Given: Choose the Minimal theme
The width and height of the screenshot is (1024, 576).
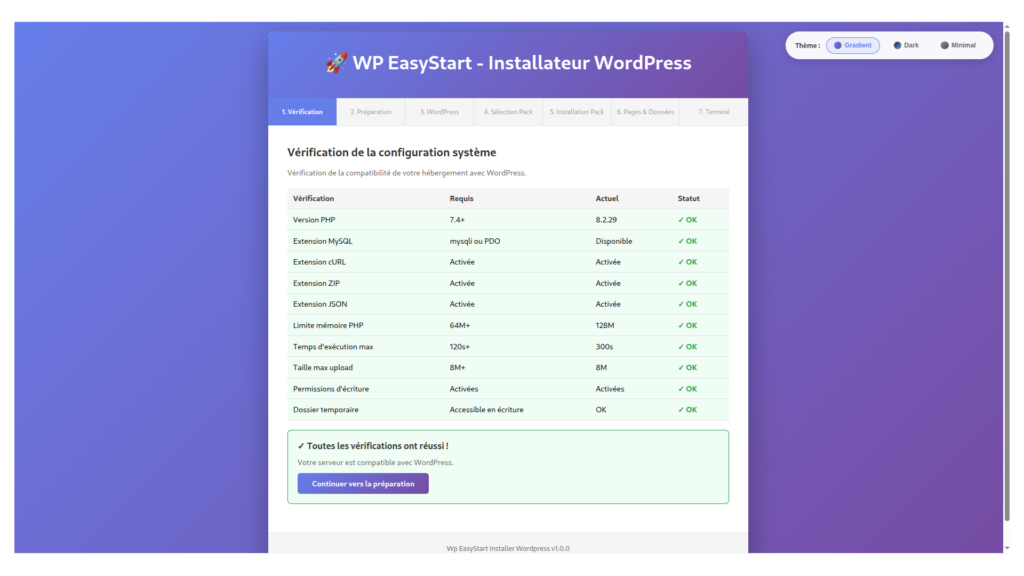Looking at the screenshot, I should point(958,45).
